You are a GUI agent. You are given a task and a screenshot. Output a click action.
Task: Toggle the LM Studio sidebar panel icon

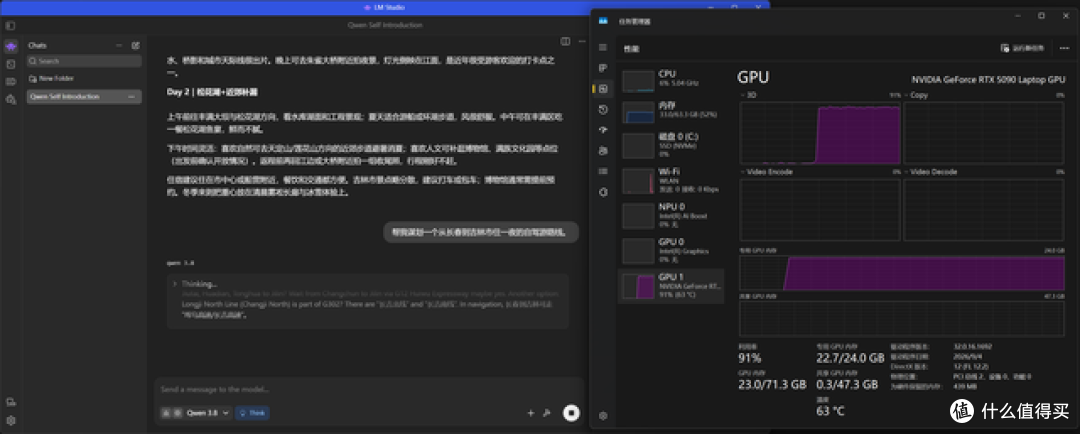pos(10,25)
